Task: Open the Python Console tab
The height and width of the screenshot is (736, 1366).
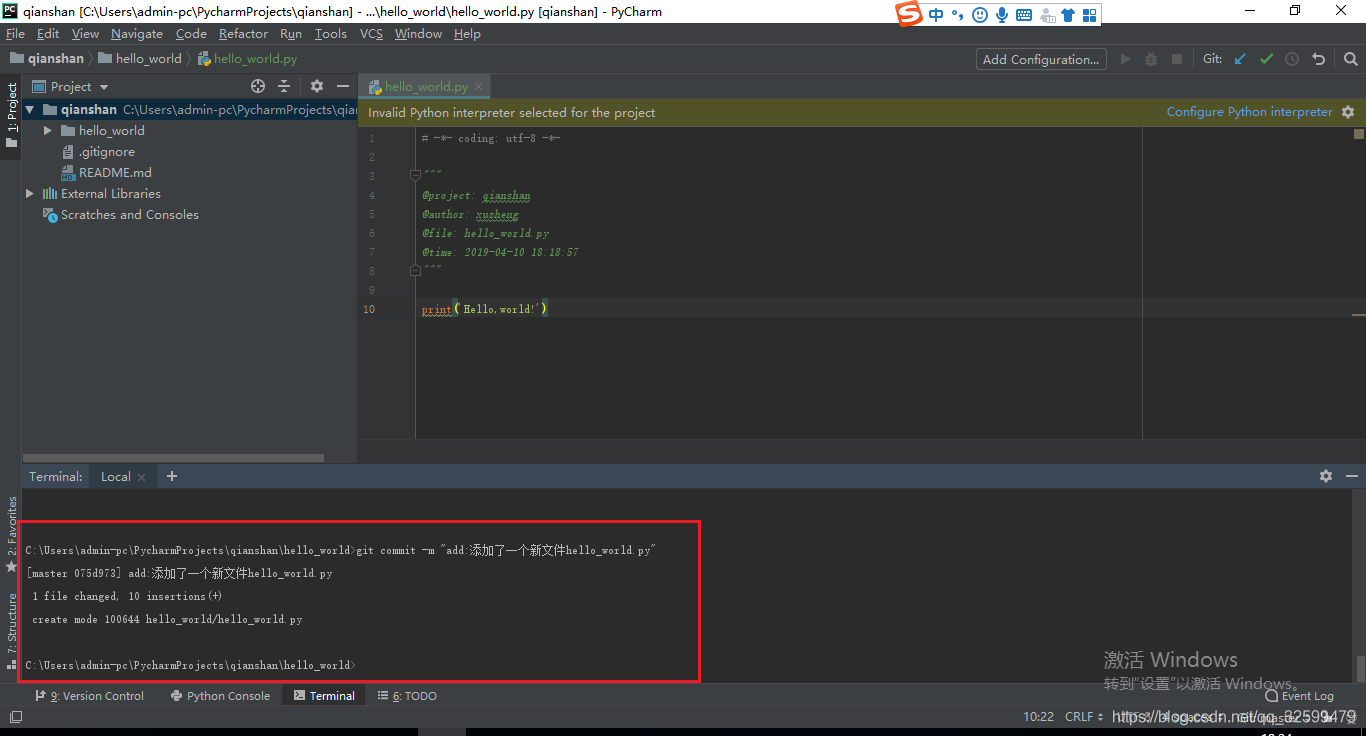Action: click(220, 696)
